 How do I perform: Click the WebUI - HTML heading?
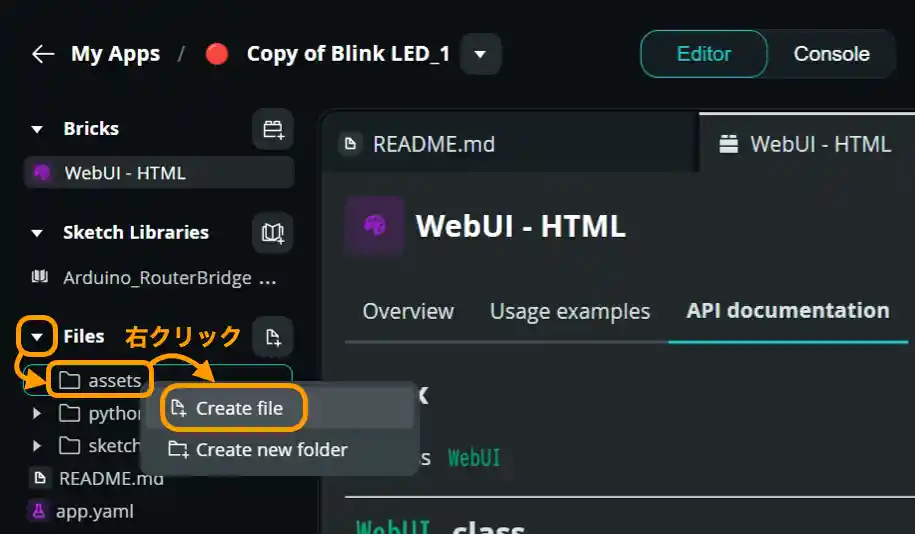(521, 226)
